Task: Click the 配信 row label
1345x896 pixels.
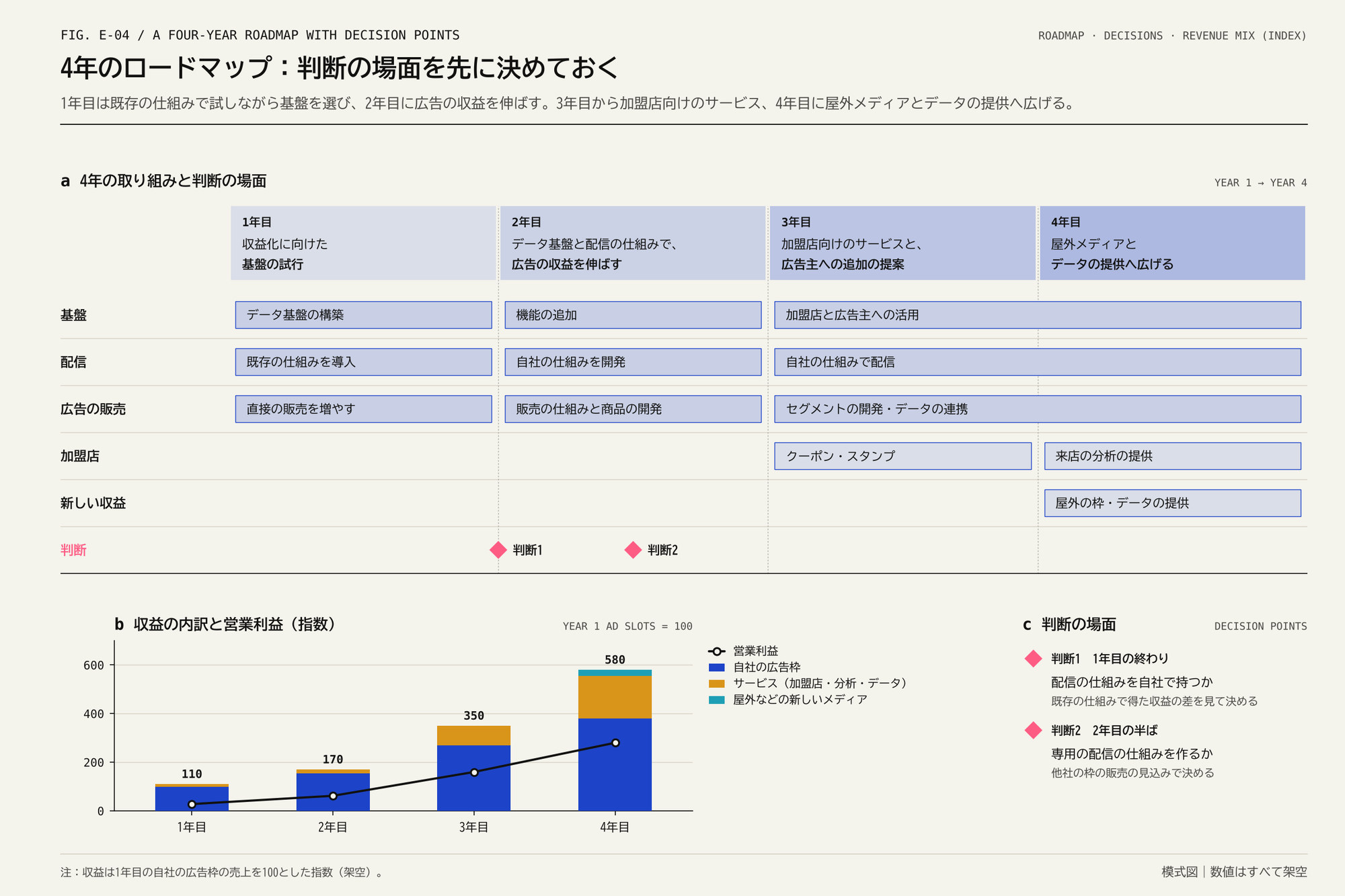Action: point(73,362)
